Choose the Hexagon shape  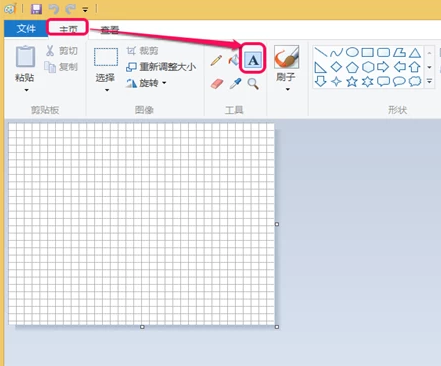(x=368, y=67)
